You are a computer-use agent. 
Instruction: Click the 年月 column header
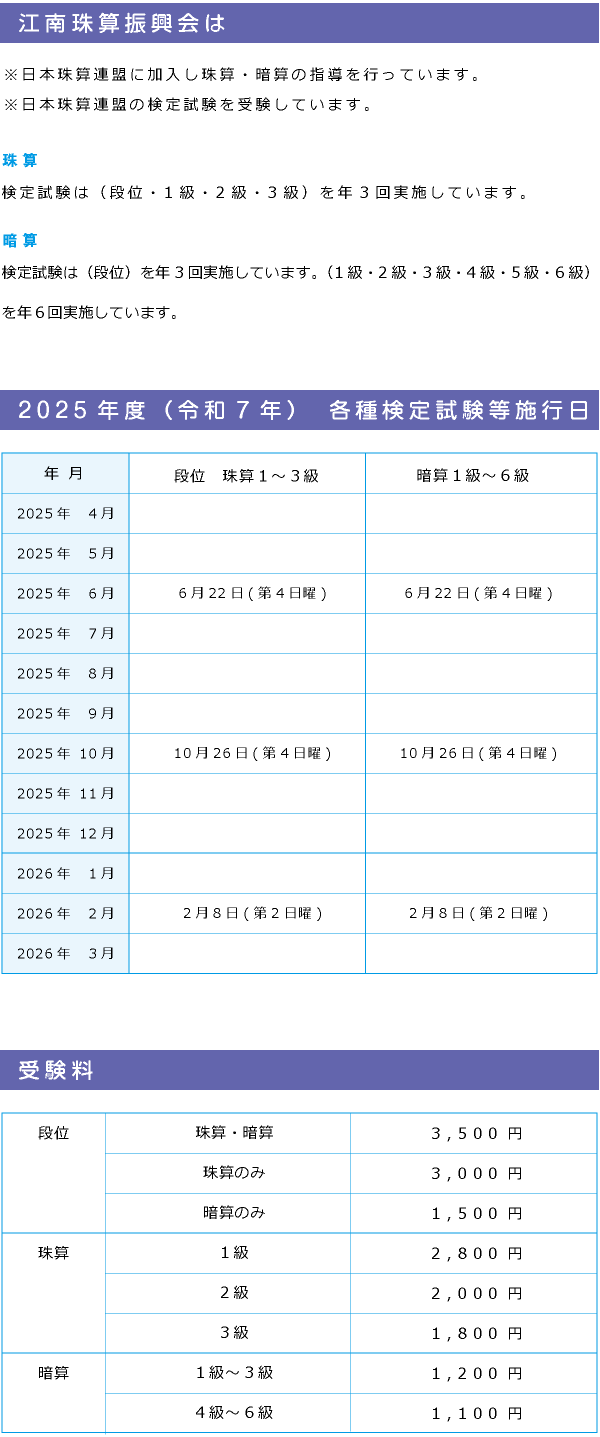pyautogui.click(x=65, y=473)
